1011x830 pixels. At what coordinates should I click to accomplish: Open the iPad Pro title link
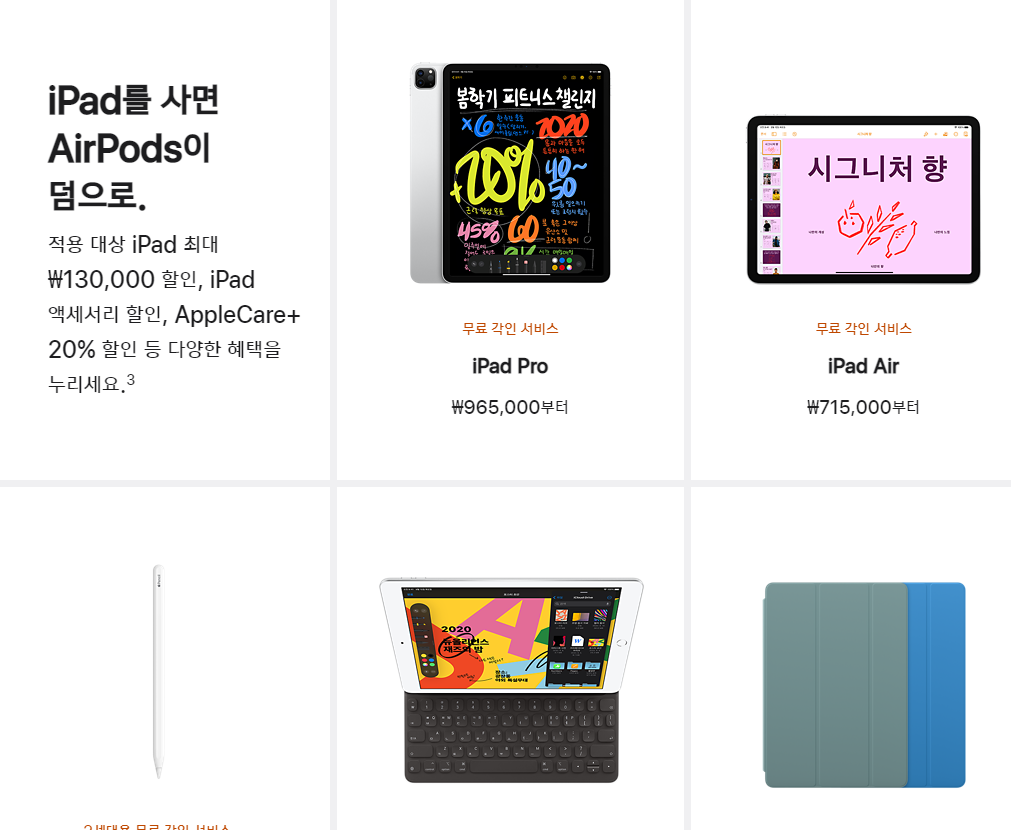pos(510,366)
